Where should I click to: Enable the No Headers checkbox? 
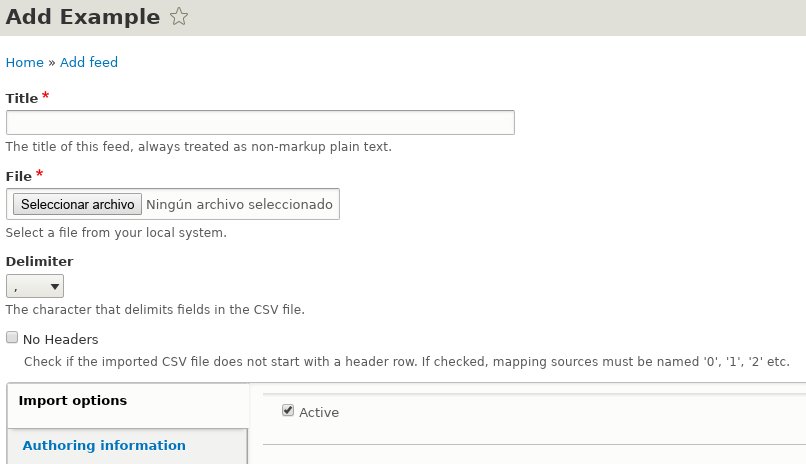(x=12, y=337)
